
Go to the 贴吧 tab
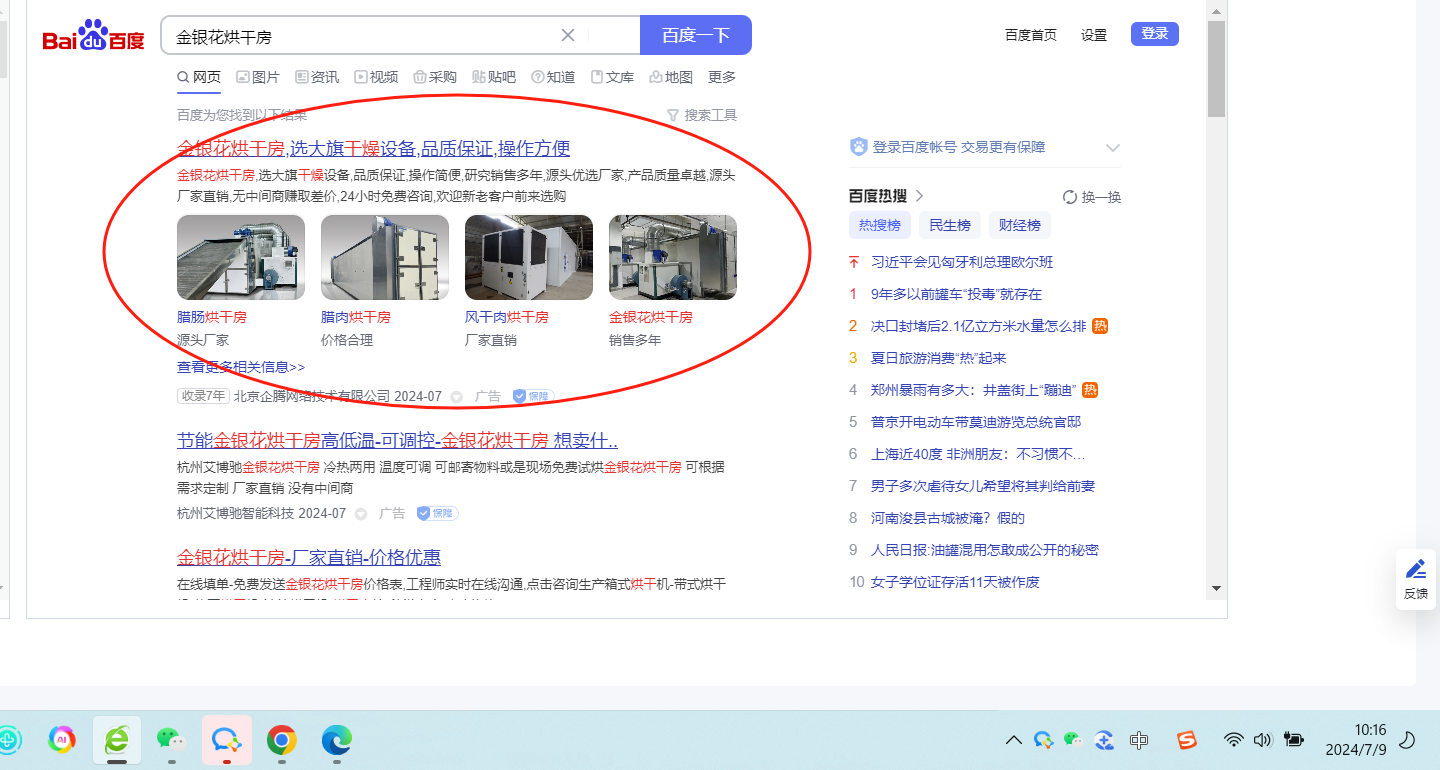[x=494, y=77]
